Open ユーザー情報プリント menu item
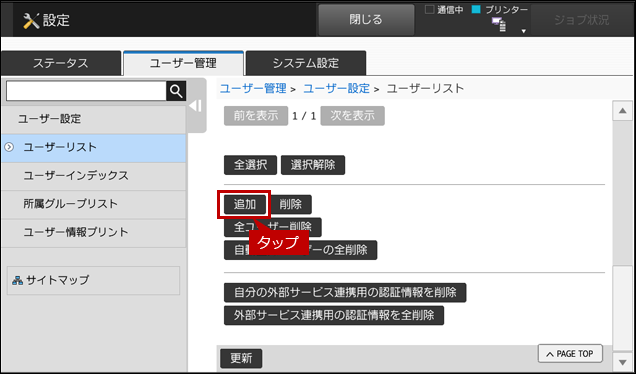This screenshot has height=374, width=636. (x=94, y=233)
